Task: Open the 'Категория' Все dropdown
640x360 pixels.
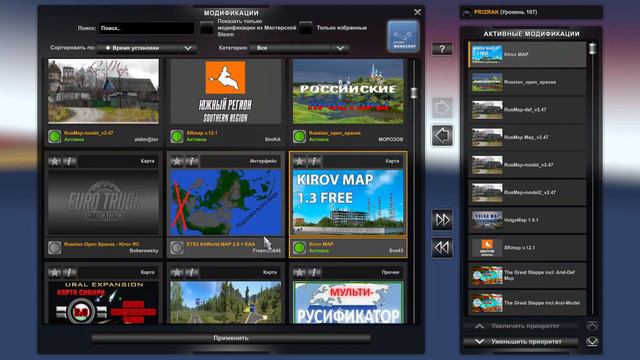Action: click(299, 48)
